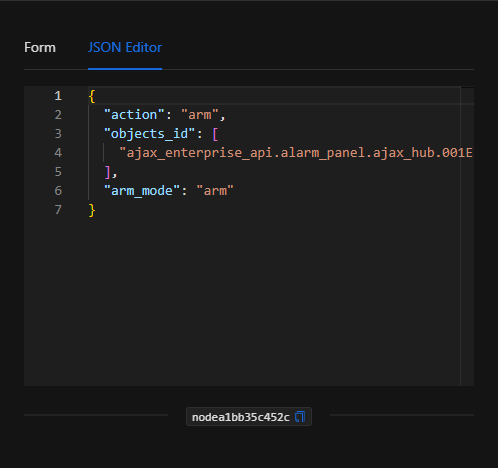Click the opening square bracket after objects_id
Screen dimensions: 498x468
[x=215, y=134]
